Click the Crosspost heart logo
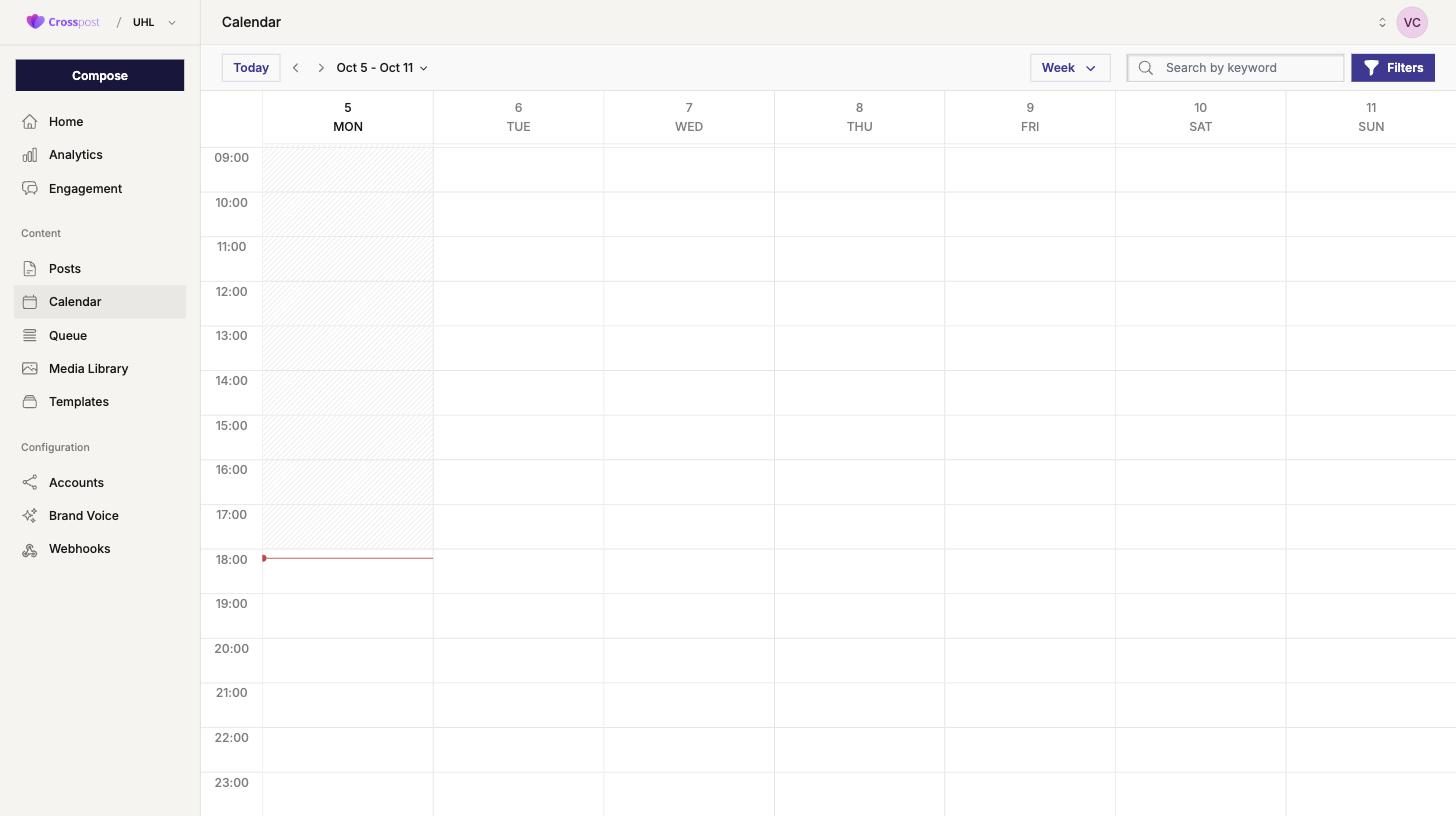The width and height of the screenshot is (1456, 816). [x=35, y=22]
